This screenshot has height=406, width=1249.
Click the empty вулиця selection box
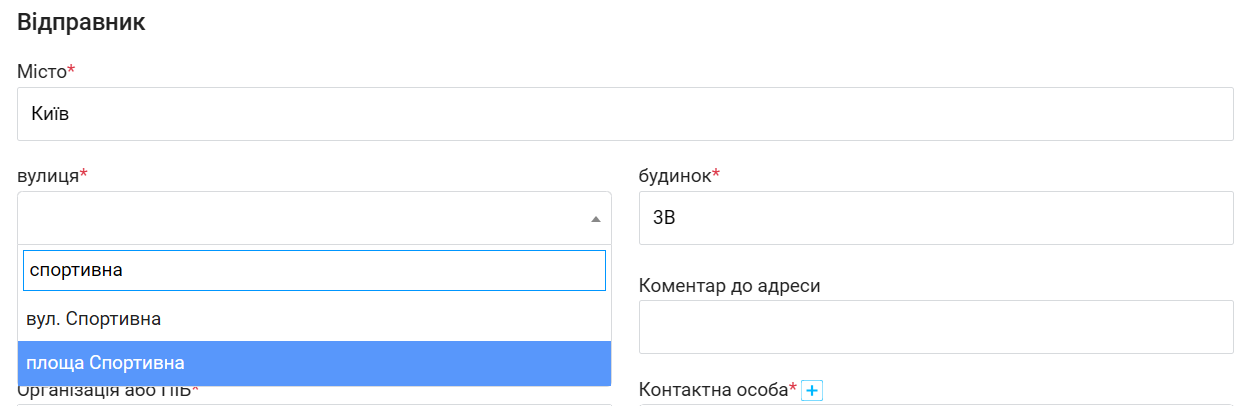314,218
